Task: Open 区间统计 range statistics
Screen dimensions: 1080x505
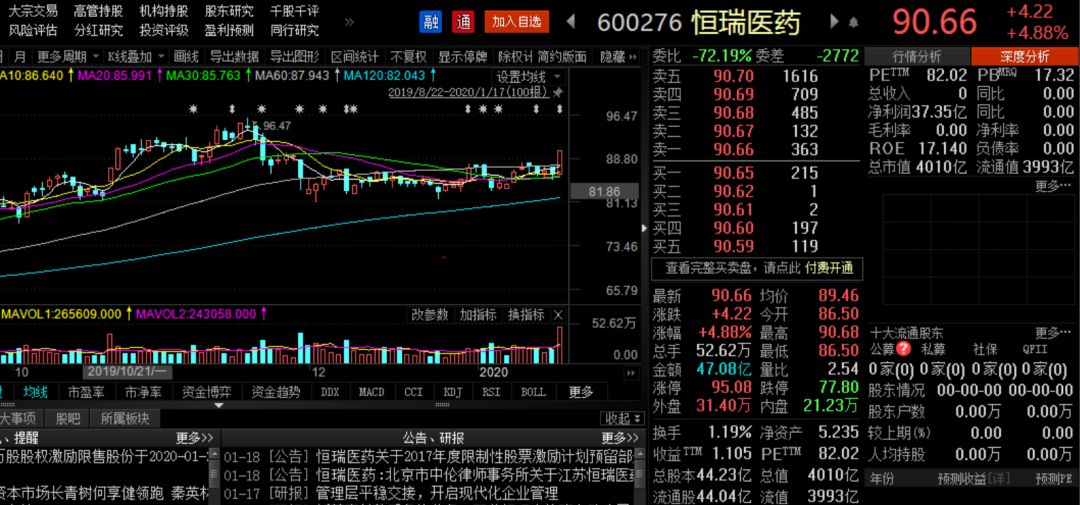Action: click(354, 56)
